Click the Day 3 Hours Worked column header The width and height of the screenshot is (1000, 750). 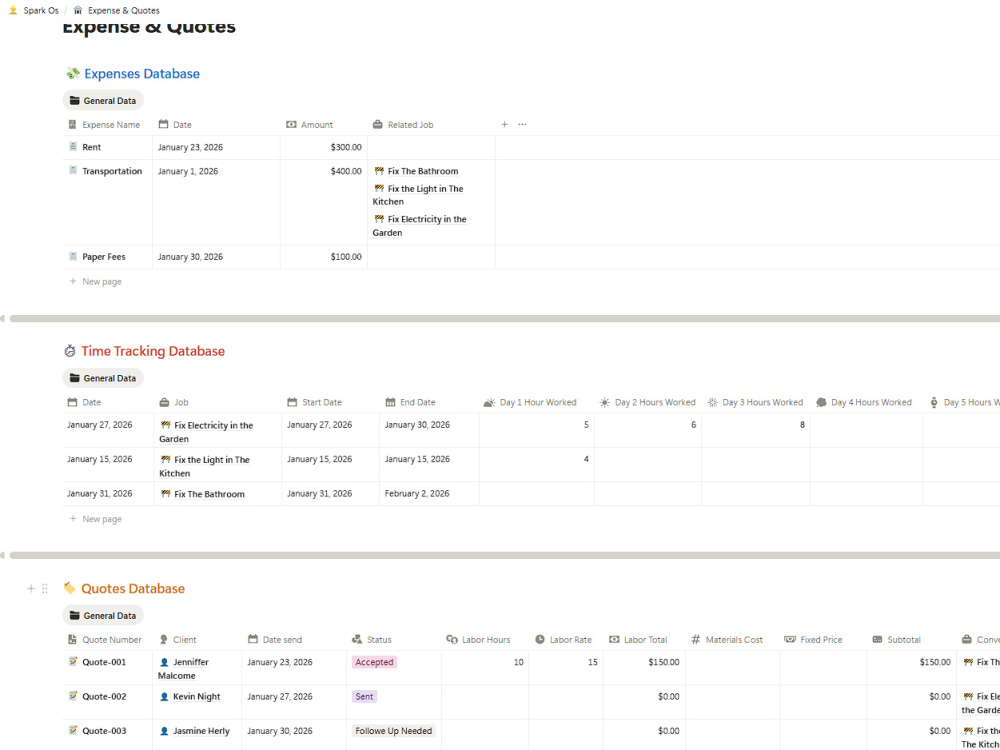tap(755, 402)
